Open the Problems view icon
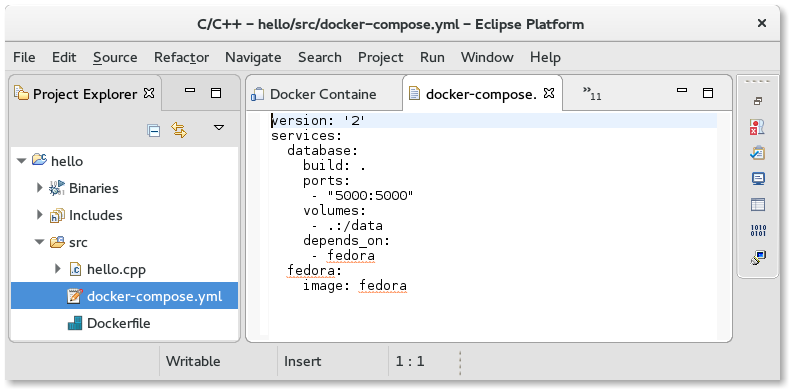Viewport: 789px width, 389px height. point(758,127)
